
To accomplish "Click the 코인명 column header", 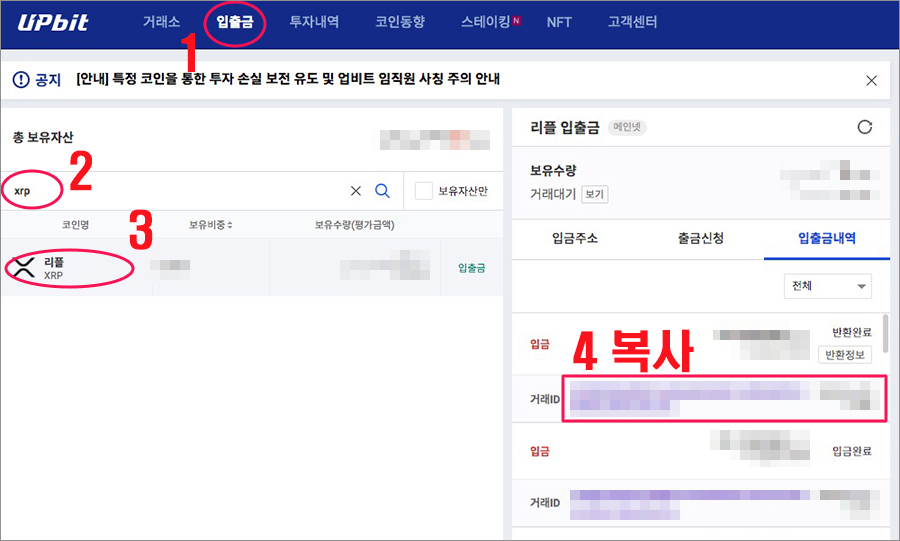I will [x=76, y=225].
